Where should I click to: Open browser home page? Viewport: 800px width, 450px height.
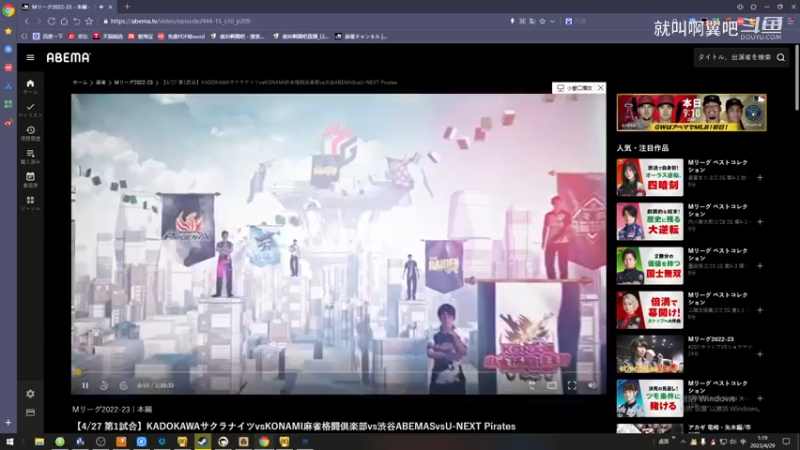click(64, 21)
